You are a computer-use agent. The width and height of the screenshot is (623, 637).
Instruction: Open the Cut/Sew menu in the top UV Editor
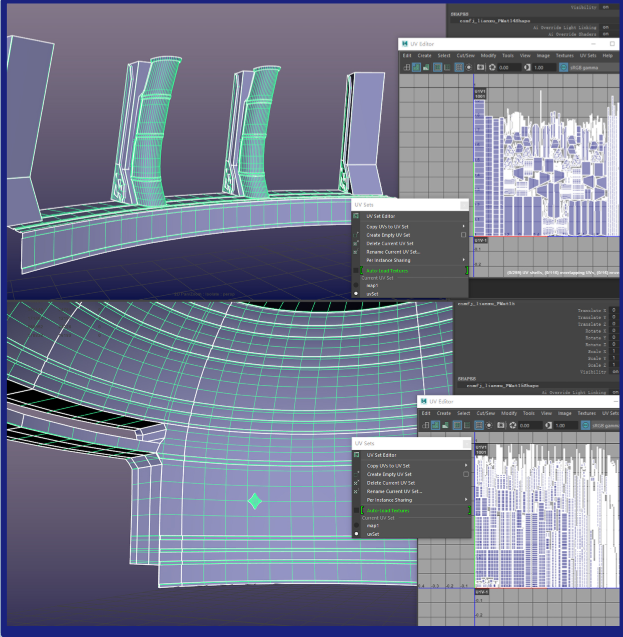point(466,55)
